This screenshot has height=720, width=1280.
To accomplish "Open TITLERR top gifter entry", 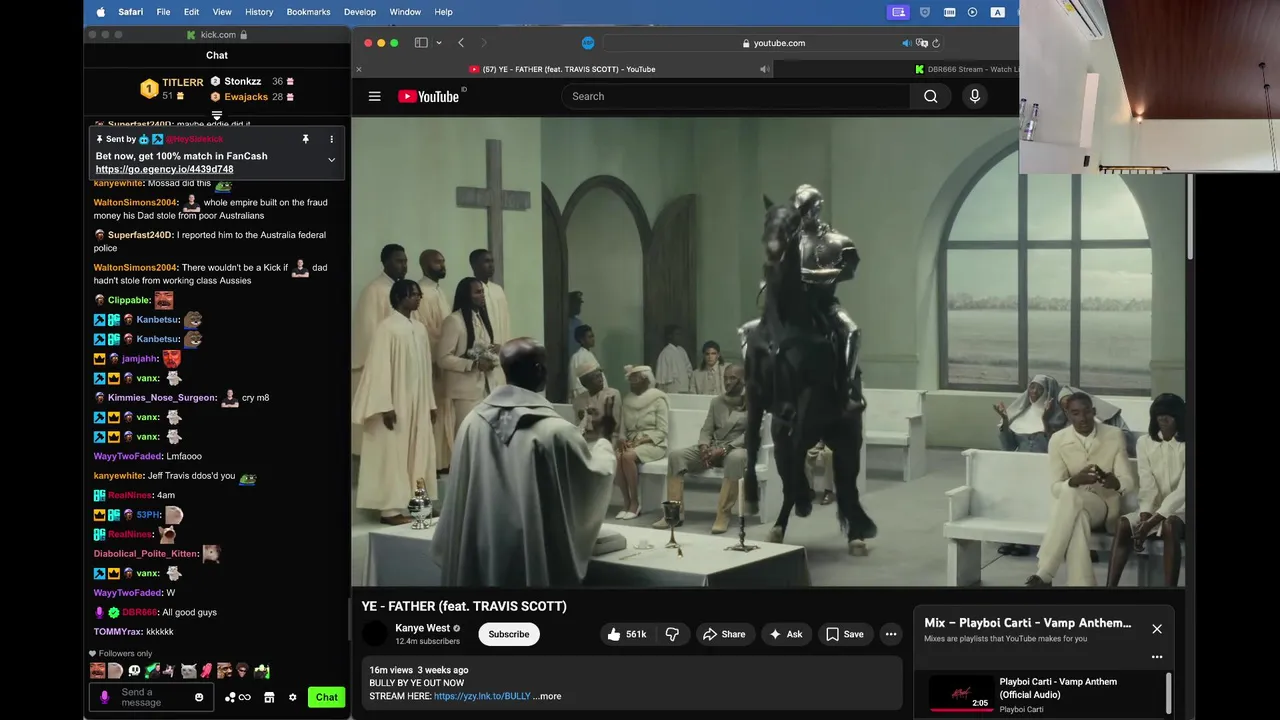I will (x=172, y=89).
